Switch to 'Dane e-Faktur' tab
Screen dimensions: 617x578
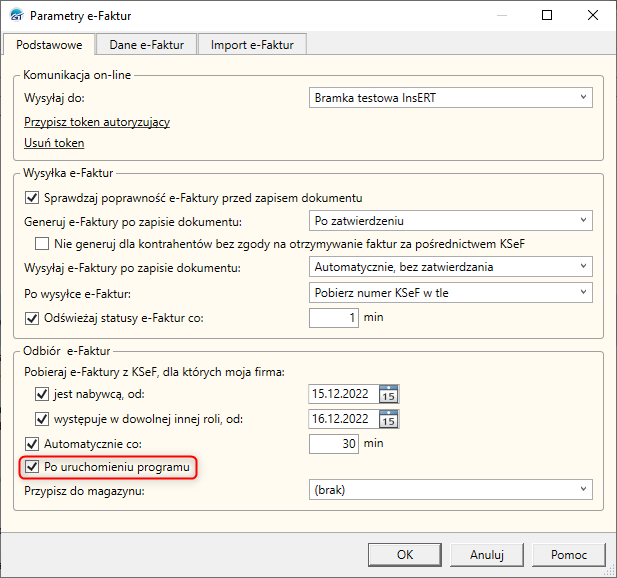pos(146,44)
